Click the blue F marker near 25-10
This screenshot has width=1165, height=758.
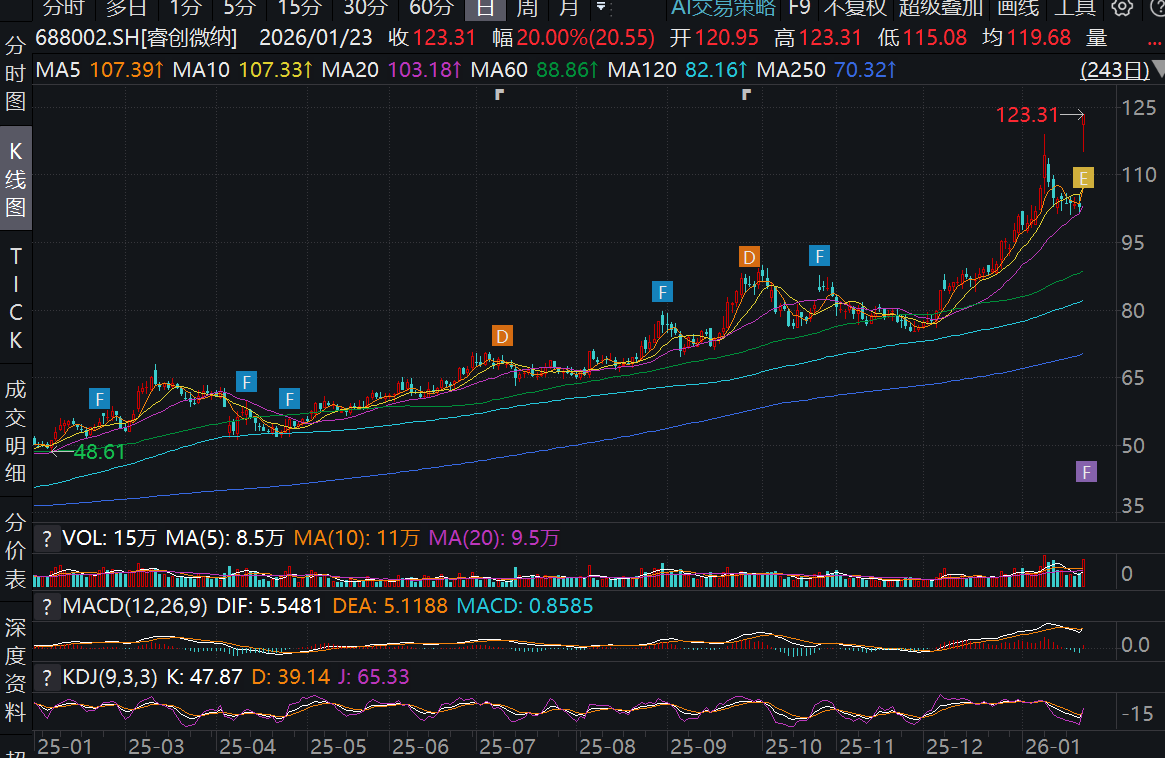(820, 256)
